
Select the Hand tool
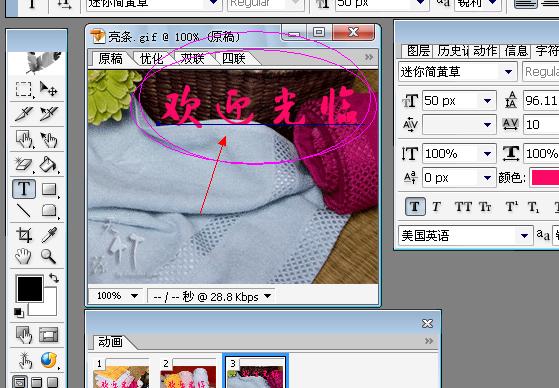(24, 256)
